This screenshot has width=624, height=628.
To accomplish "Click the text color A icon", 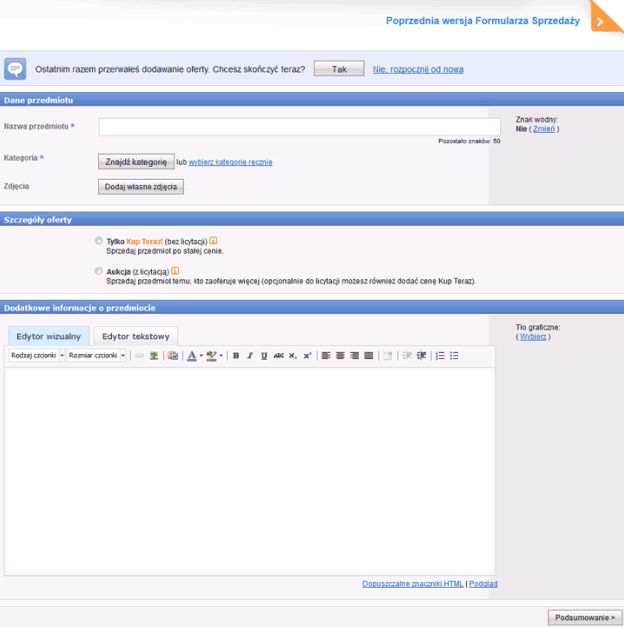I will (x=192, y=356).
